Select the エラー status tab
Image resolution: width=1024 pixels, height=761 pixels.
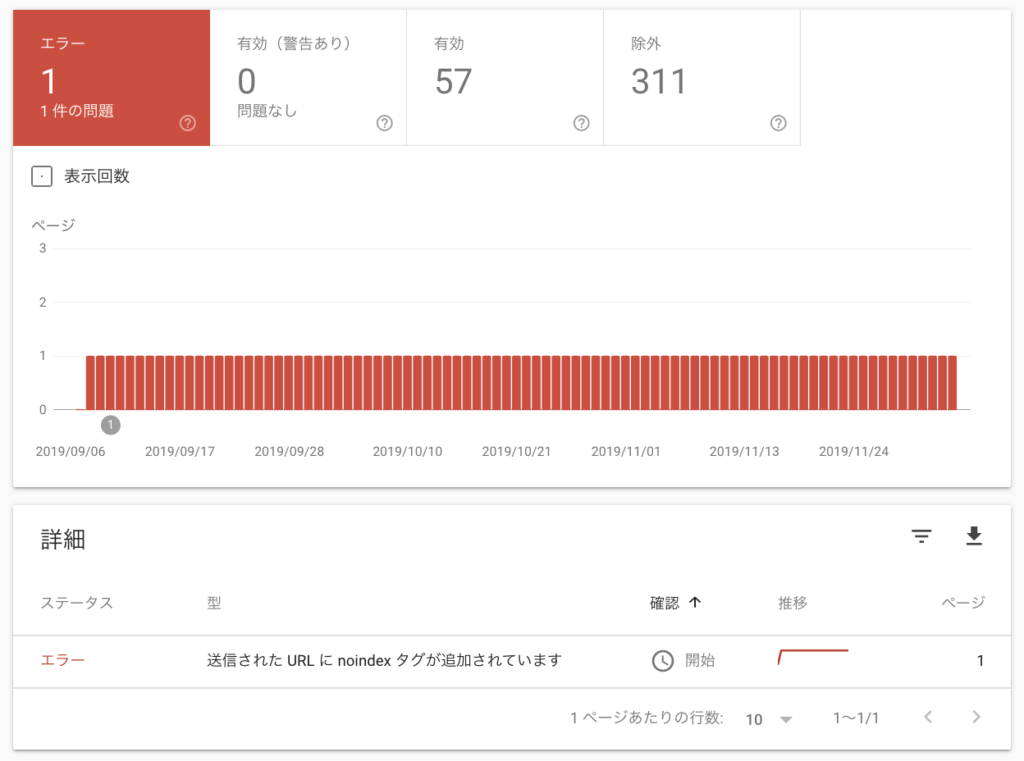coord(111,78)
